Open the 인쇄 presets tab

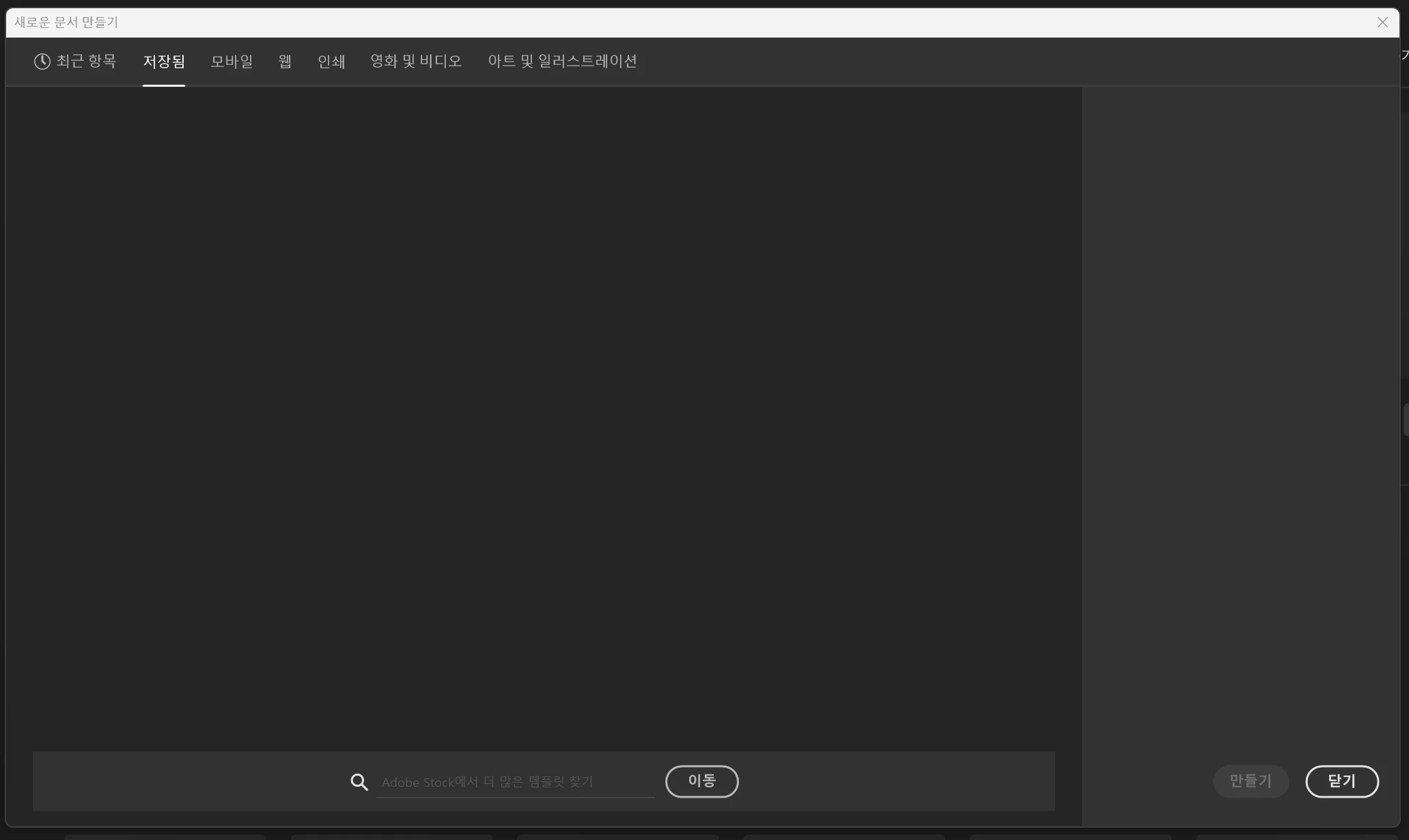(x=331, y=61)
